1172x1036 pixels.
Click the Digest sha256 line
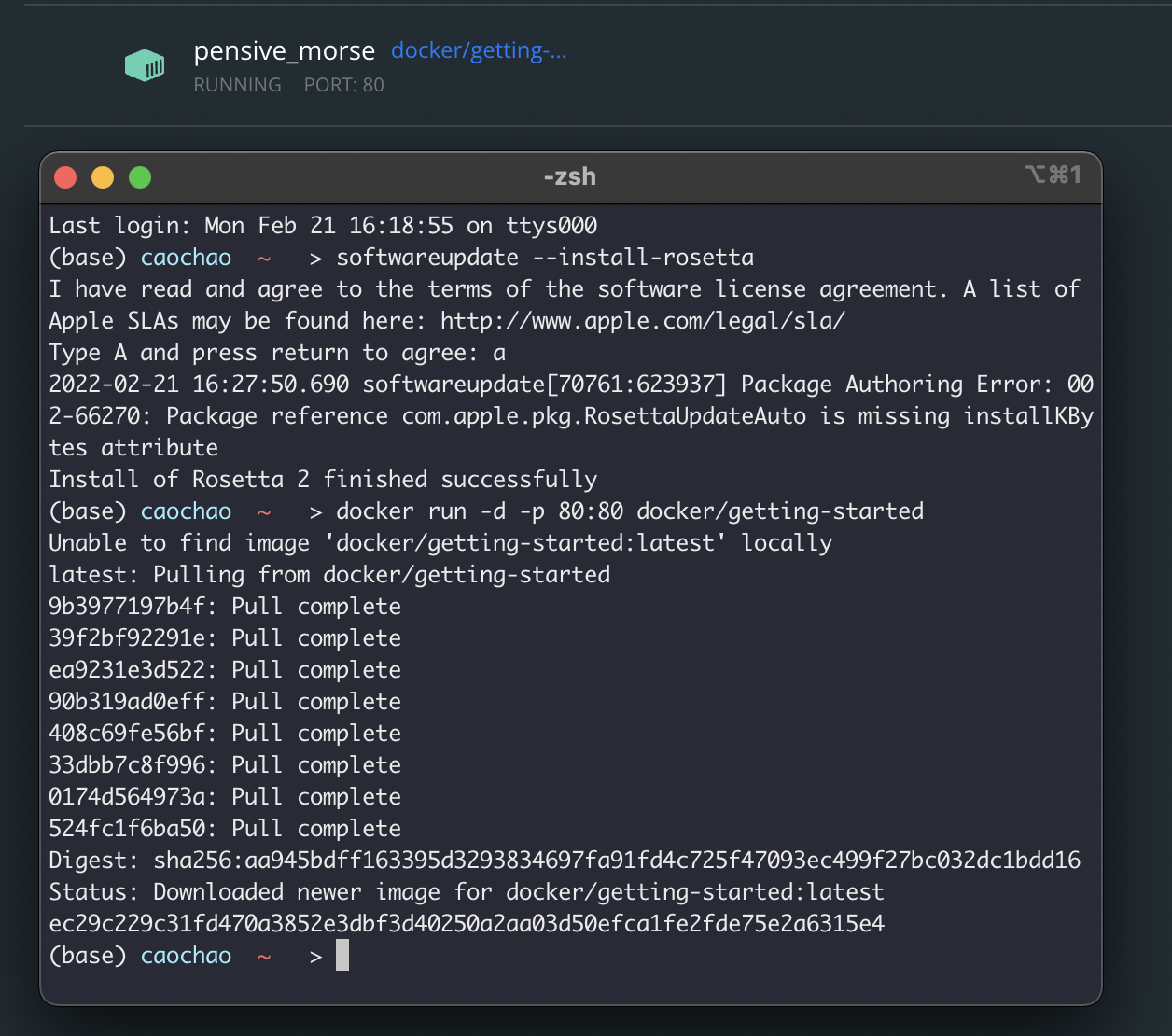click(565, 861)
